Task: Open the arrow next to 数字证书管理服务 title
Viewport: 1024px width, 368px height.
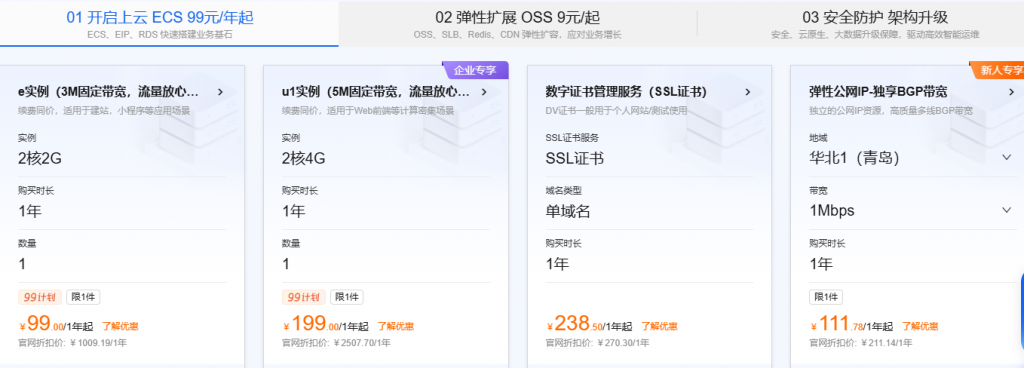Action: 747,92
